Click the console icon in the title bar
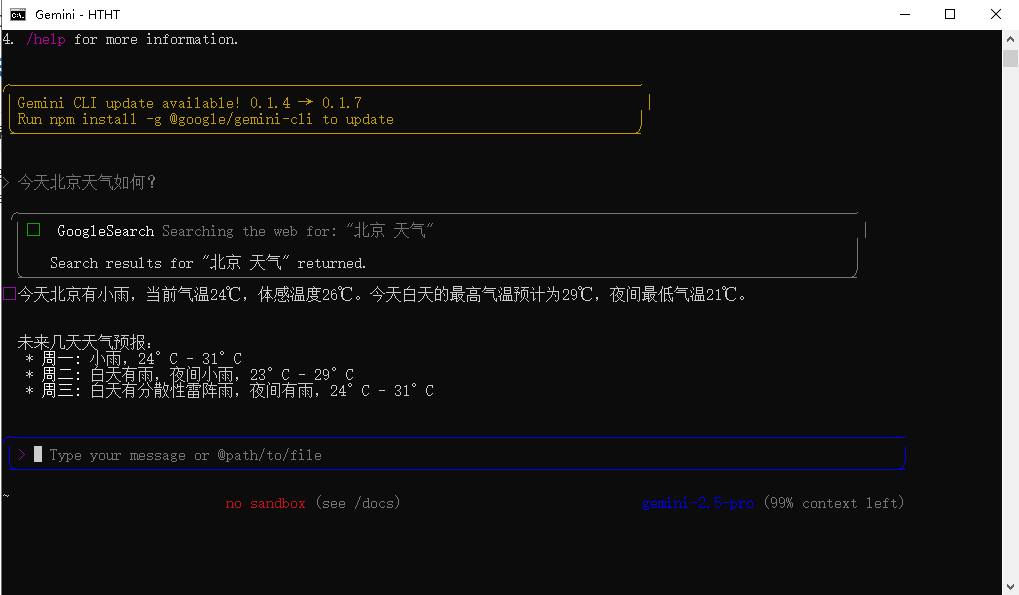 point(18,14)
